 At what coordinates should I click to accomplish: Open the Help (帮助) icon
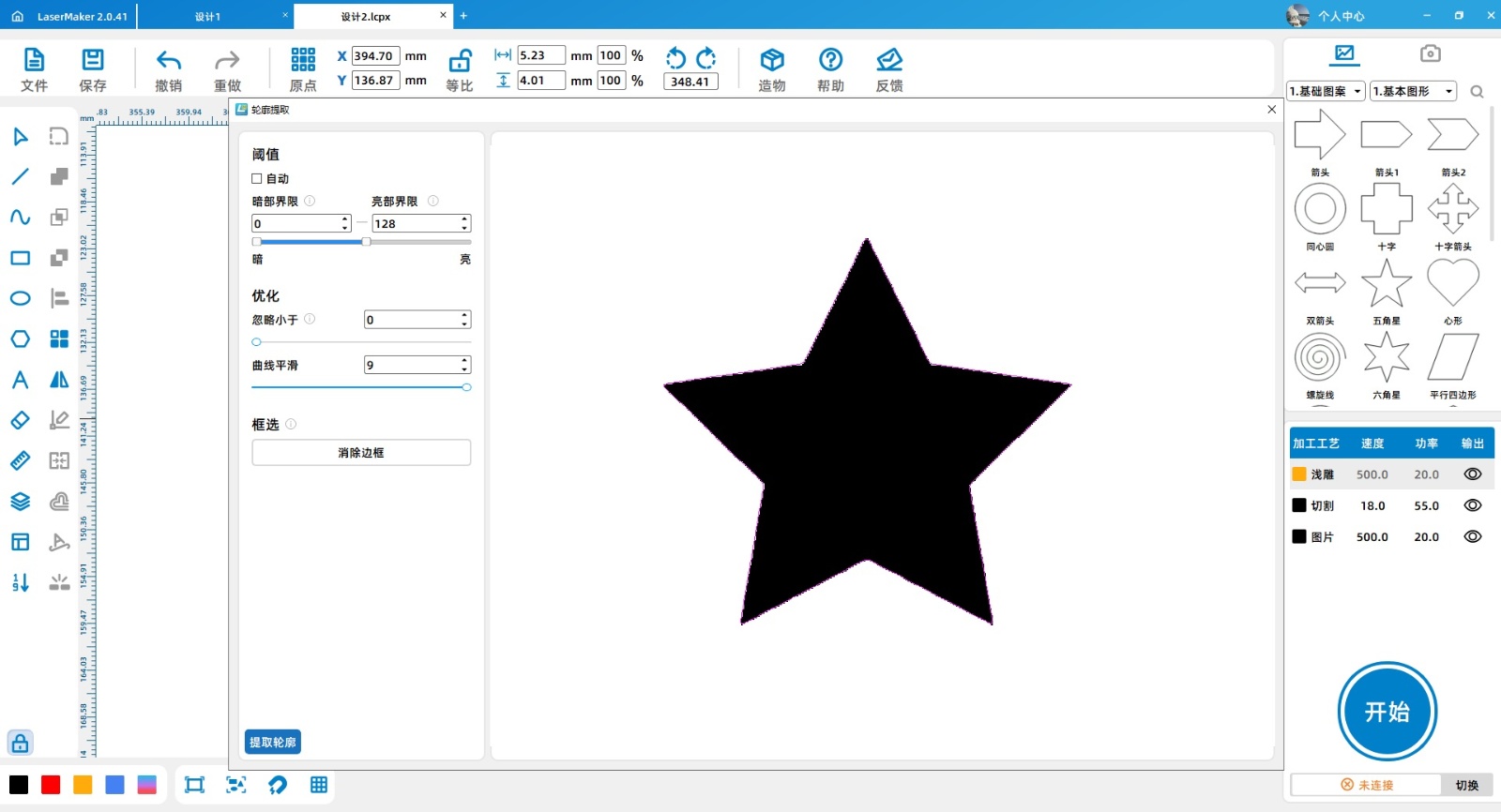(x=830, y=61)
